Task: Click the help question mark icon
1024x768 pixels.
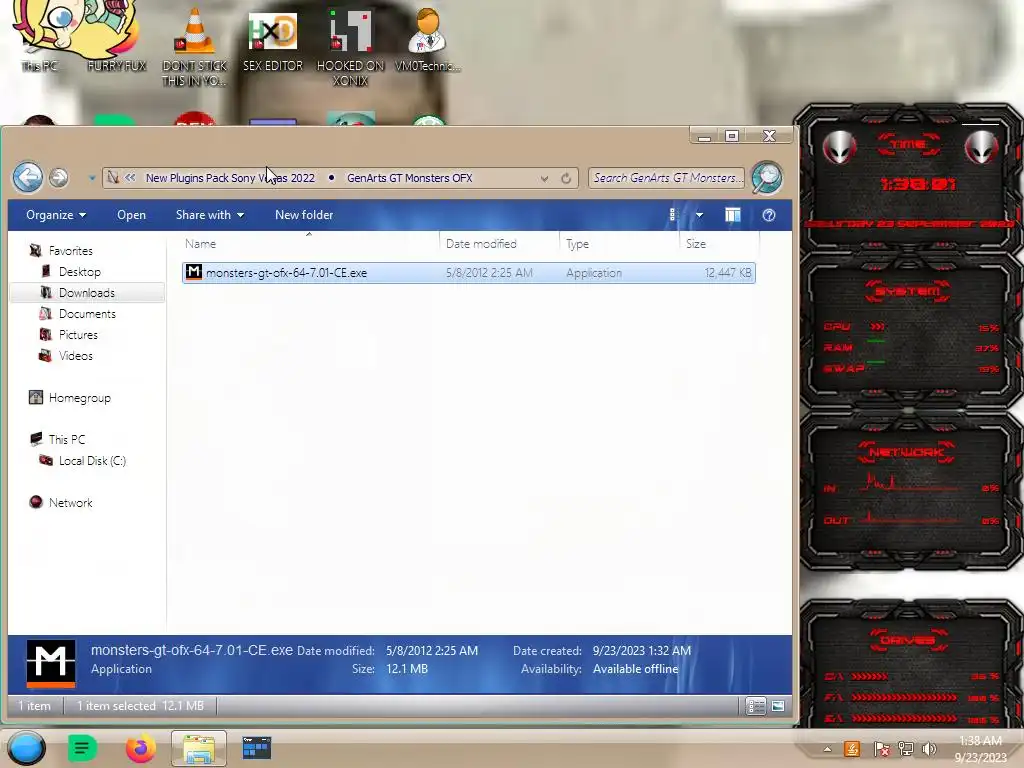Action: click(769, 215)
